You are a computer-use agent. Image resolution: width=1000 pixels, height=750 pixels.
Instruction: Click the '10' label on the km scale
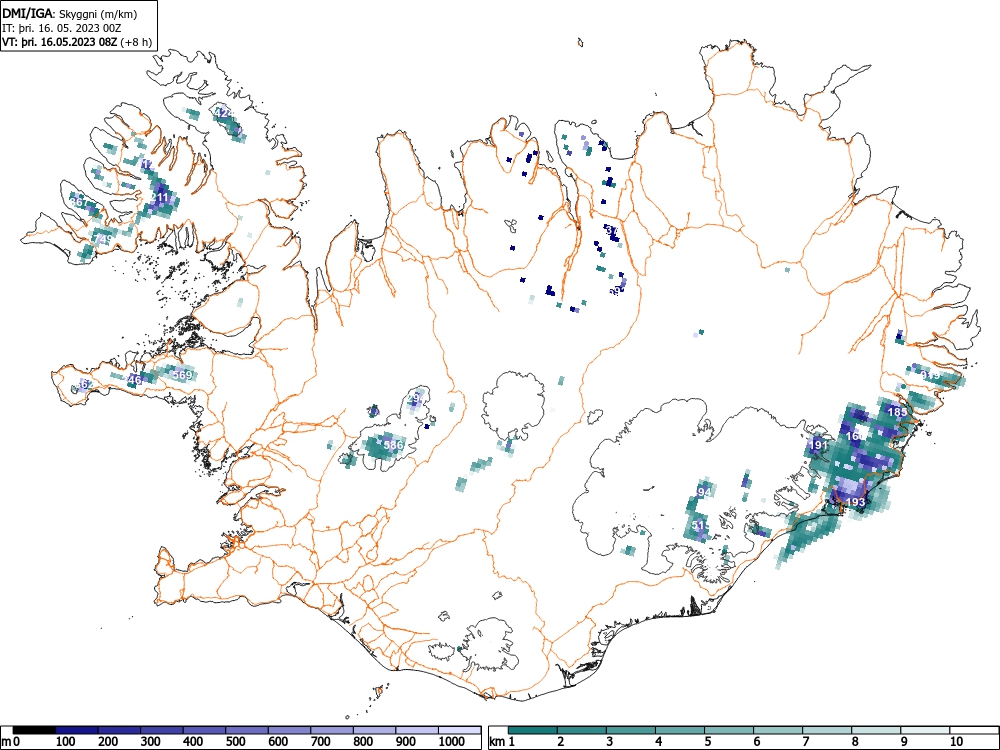tap(955, 742)
